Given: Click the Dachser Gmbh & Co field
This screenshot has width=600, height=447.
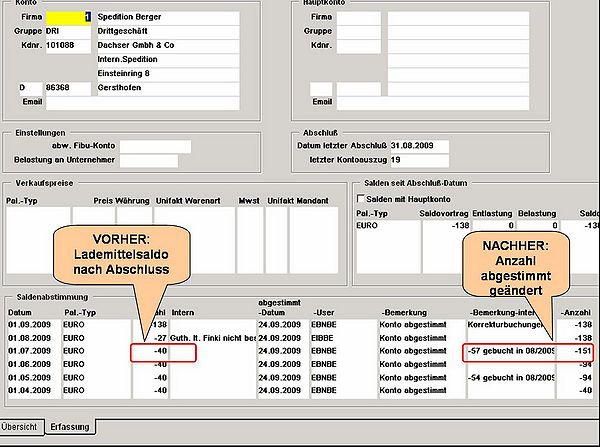Looking at the screenshot, I should pos(168,46).
